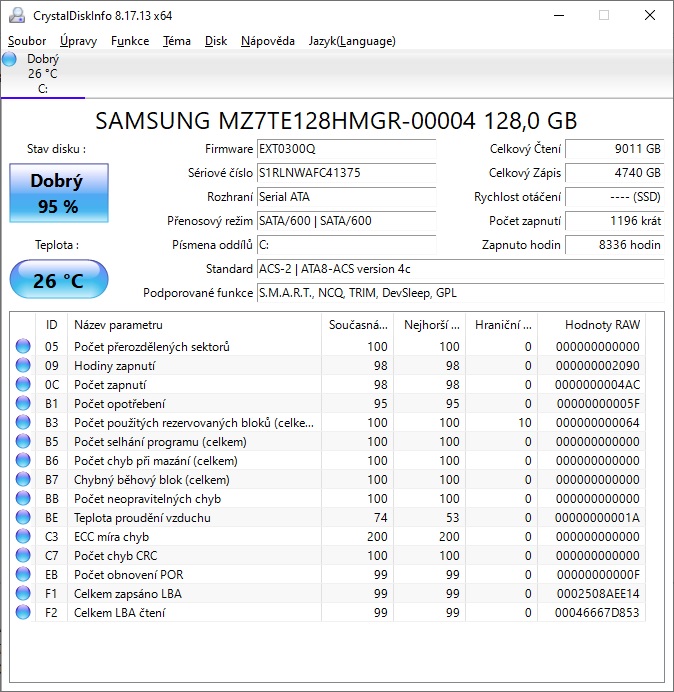Open the Úpravy menu
This screenshot has height=692, width=674.
coord(79,41)
